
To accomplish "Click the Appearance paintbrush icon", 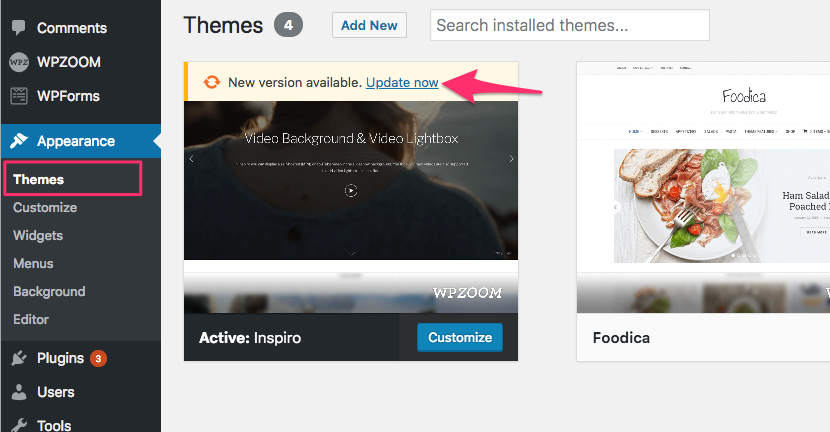I will [19, 141].
